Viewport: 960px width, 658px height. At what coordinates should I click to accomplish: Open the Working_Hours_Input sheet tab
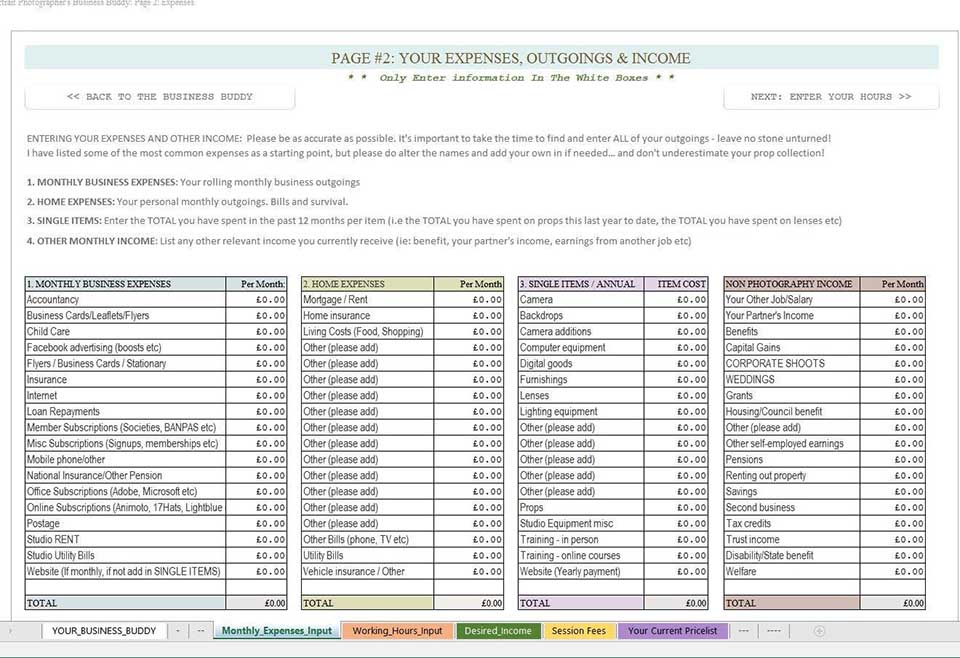(397, 630)
